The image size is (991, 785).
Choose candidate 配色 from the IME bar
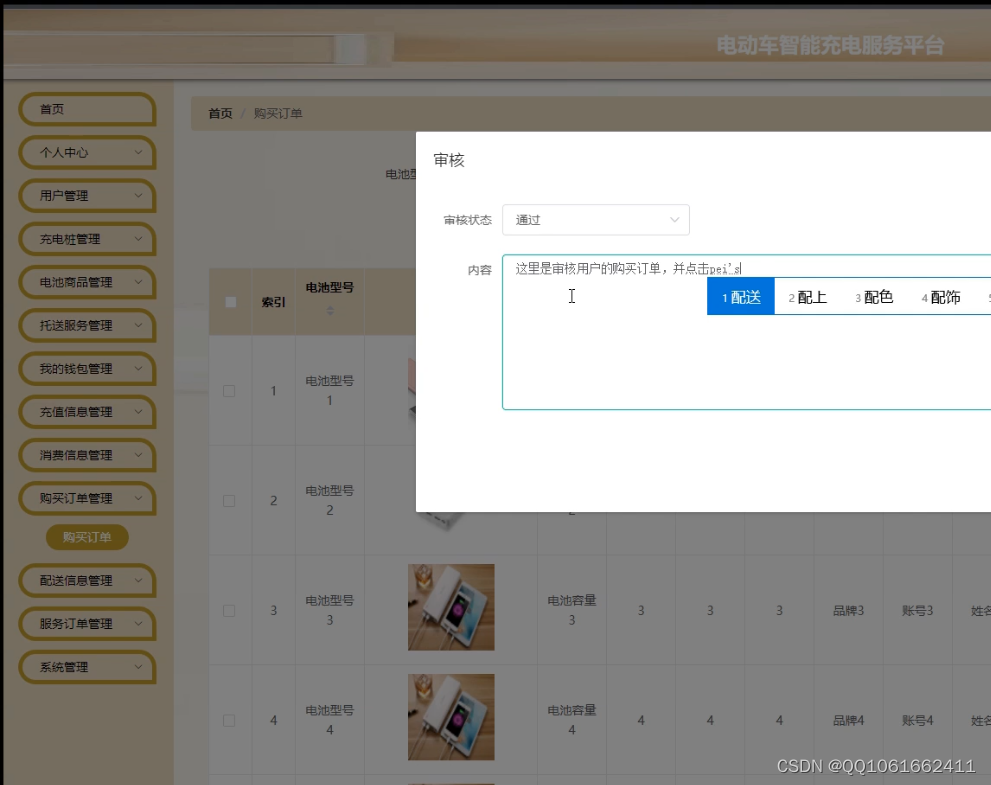point(875,296)
